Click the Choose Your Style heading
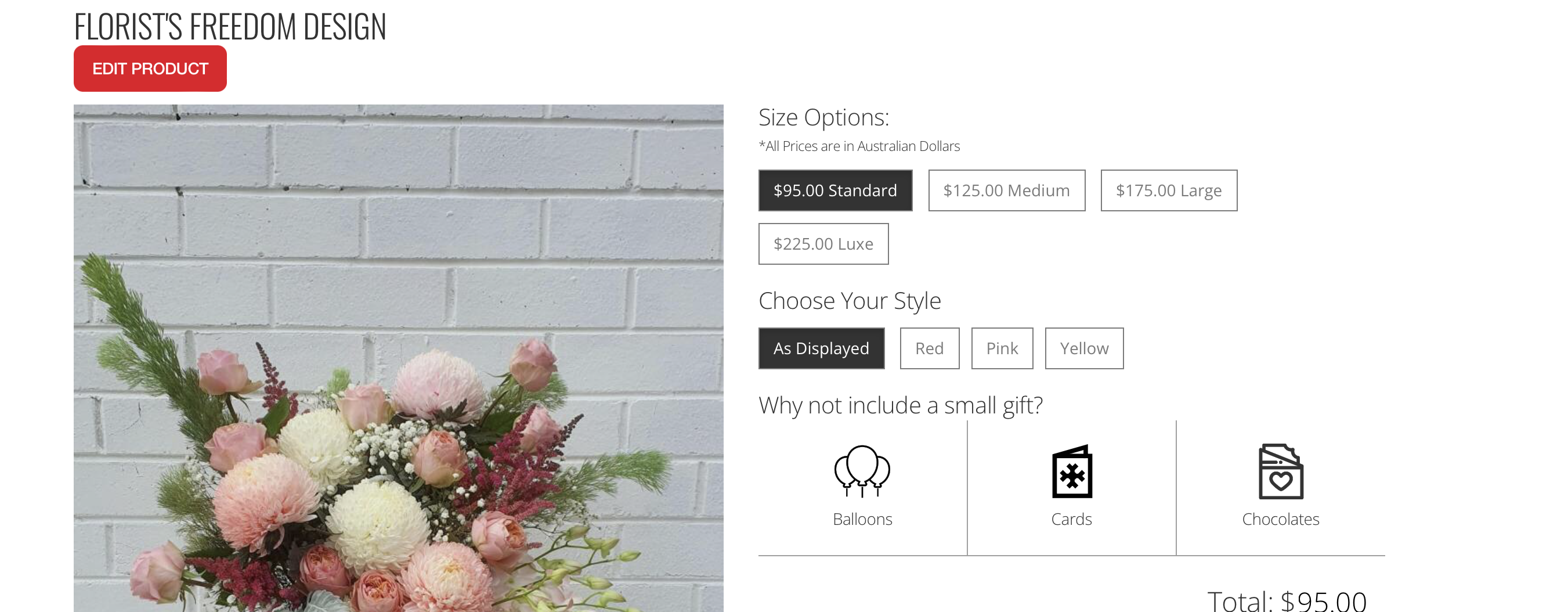This screenshot has width=1568, height=612. click(x=850, y=301)
